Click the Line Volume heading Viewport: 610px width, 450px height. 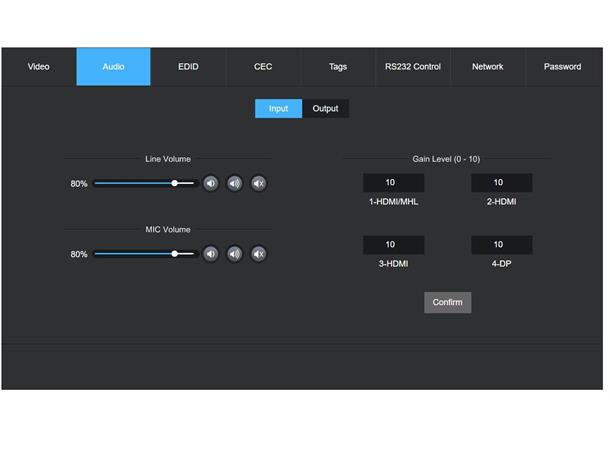click(168, 159)
